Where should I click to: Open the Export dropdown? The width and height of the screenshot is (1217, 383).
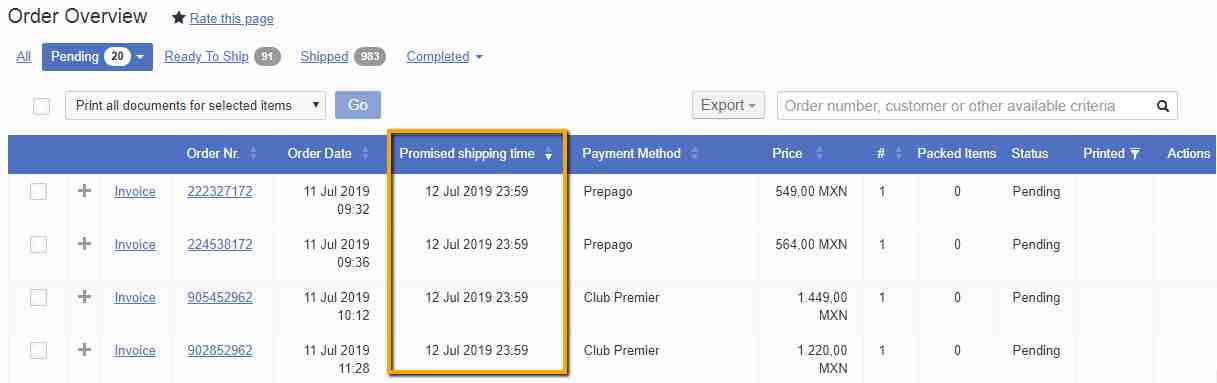(x=728, y=105)
